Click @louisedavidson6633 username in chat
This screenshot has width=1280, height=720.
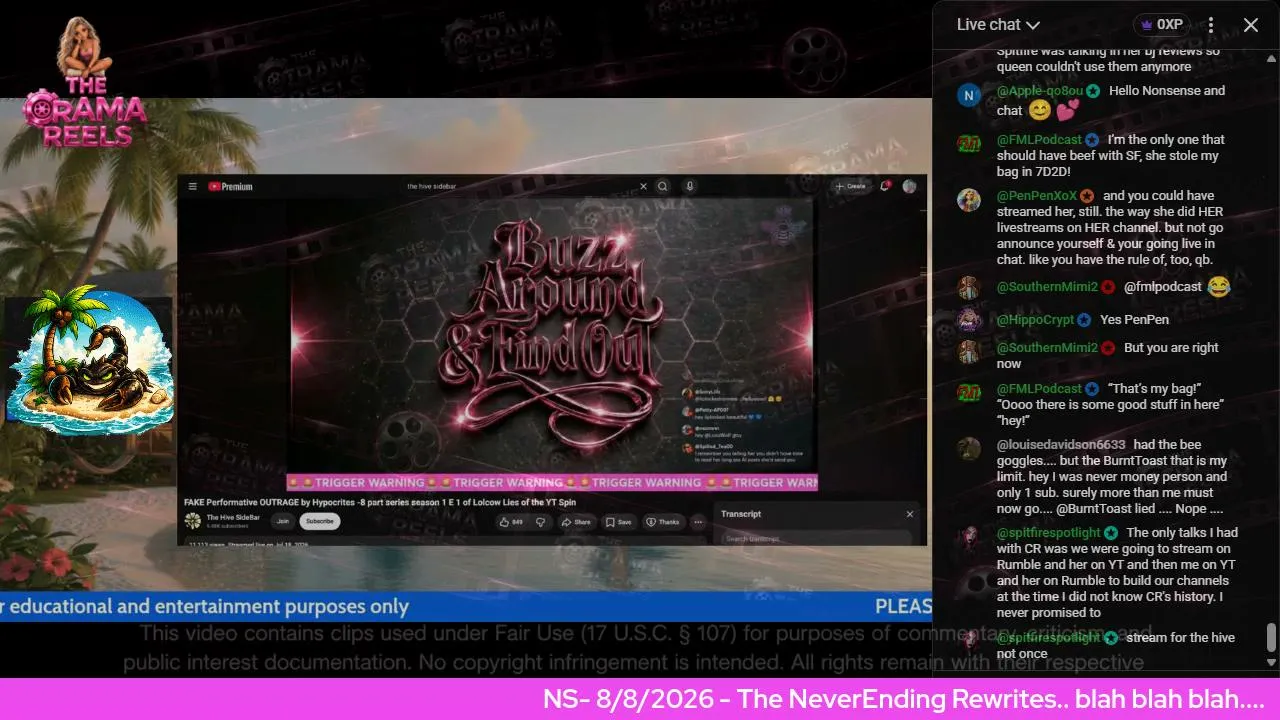(1061, 445)
